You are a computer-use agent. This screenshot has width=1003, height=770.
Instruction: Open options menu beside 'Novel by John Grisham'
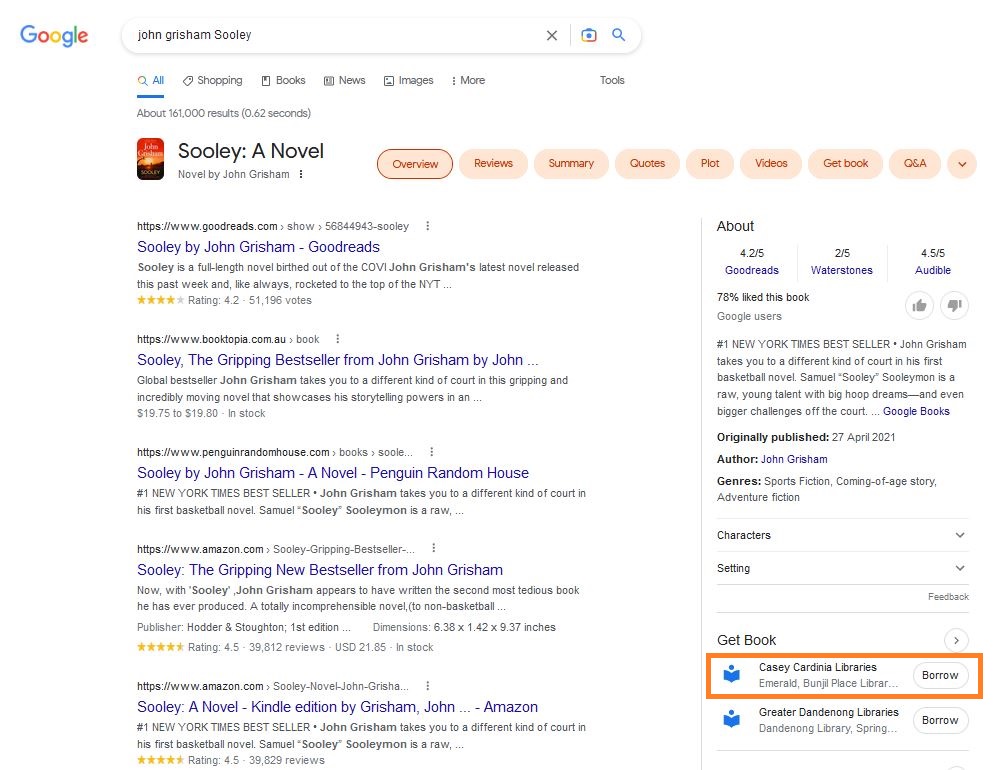(301, 175)
